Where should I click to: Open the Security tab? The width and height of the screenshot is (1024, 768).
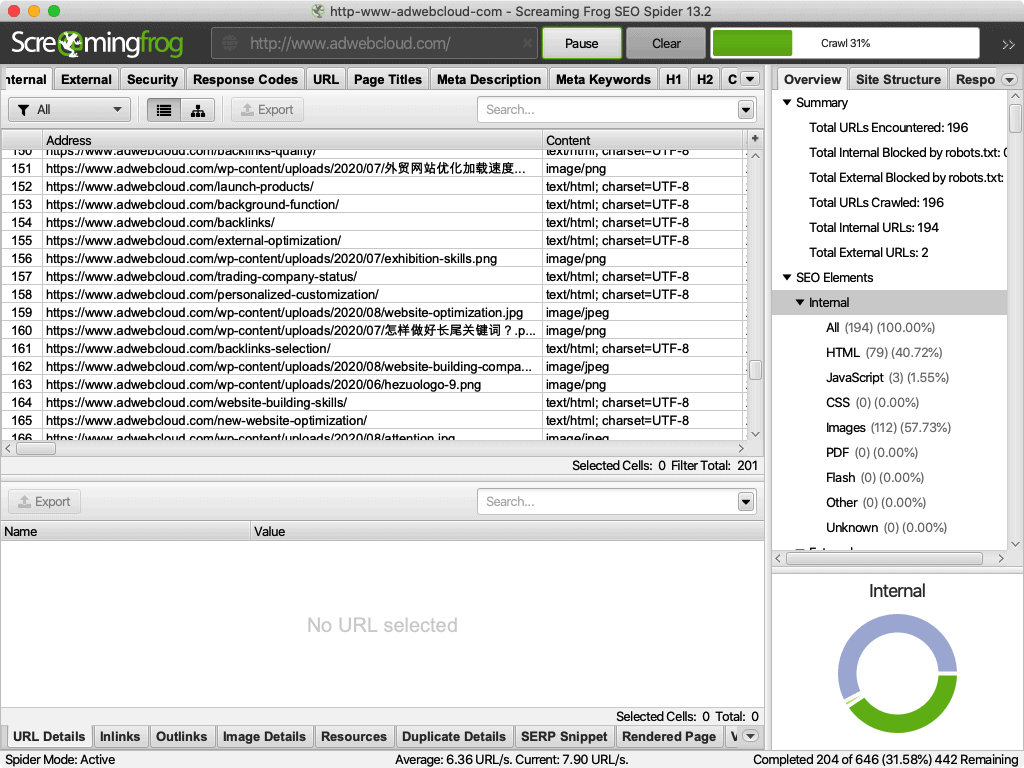(152, 79)
